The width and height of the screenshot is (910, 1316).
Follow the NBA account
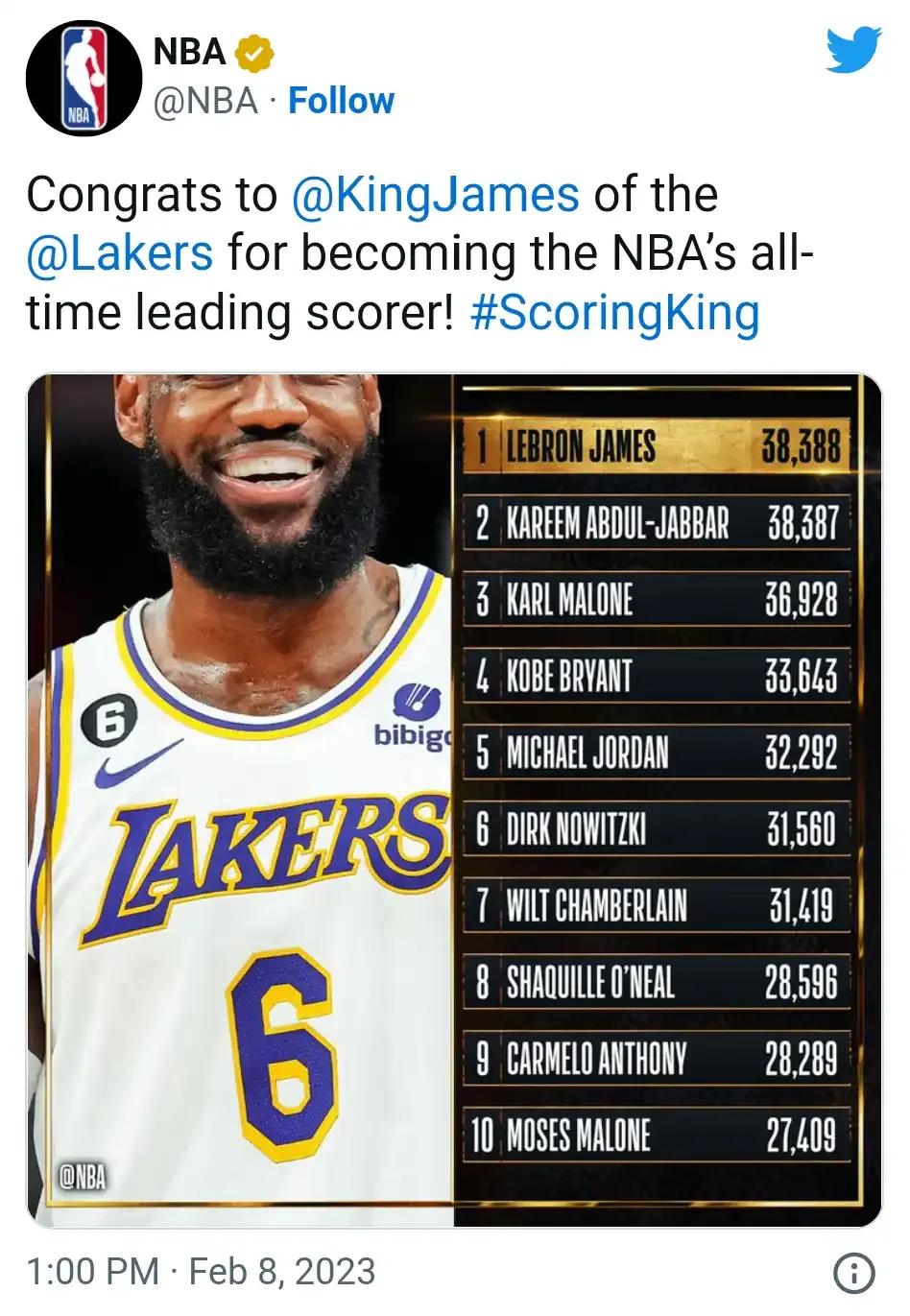[341, 101]
